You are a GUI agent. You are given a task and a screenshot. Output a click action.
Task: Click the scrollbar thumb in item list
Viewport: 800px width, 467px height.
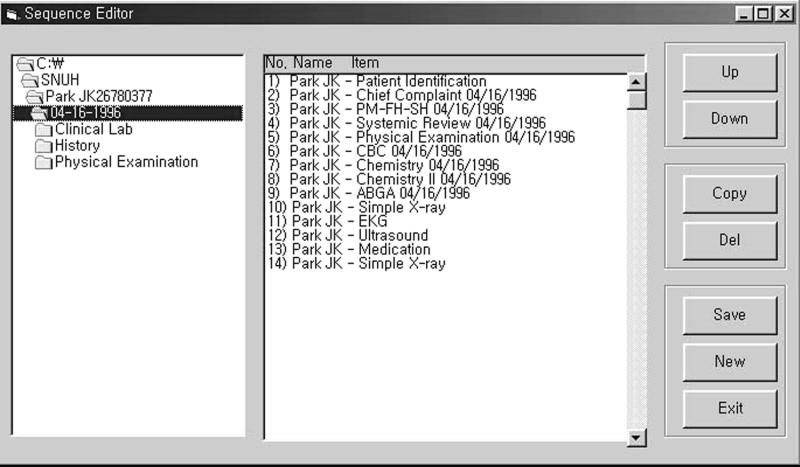click(636, 100)
